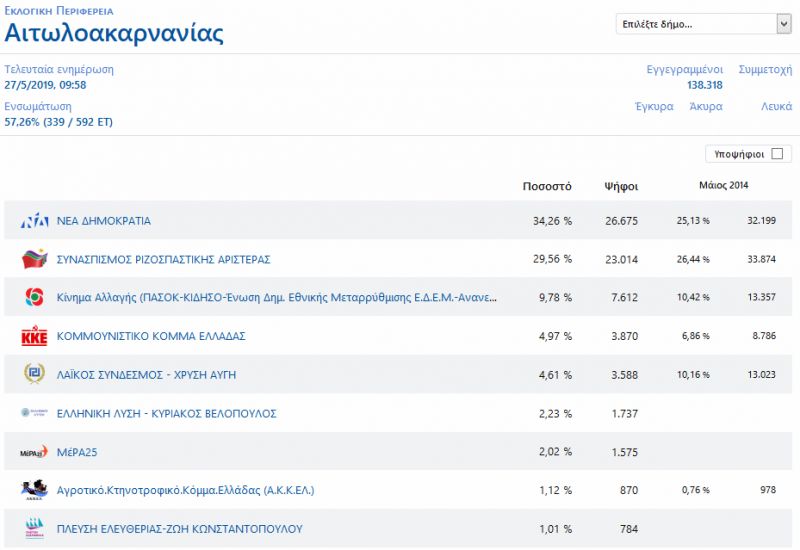Open ΕΛΛΗΝΙΚΗ ΛΥΣΗ - ΚΥΡΙΑΚΟΣ ΒΕΛΟΠΟΥΛΟΣ link
Viewport: 800px width, 550px height.
[166, 413]
